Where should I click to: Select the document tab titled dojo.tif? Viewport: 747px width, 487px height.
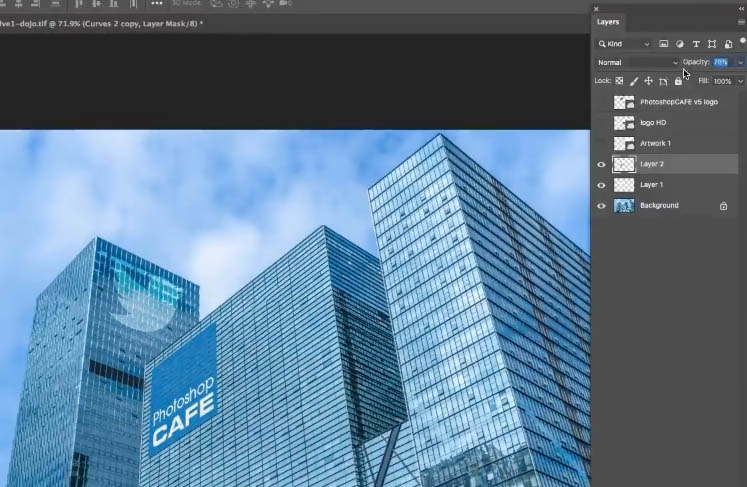[101, 23]
